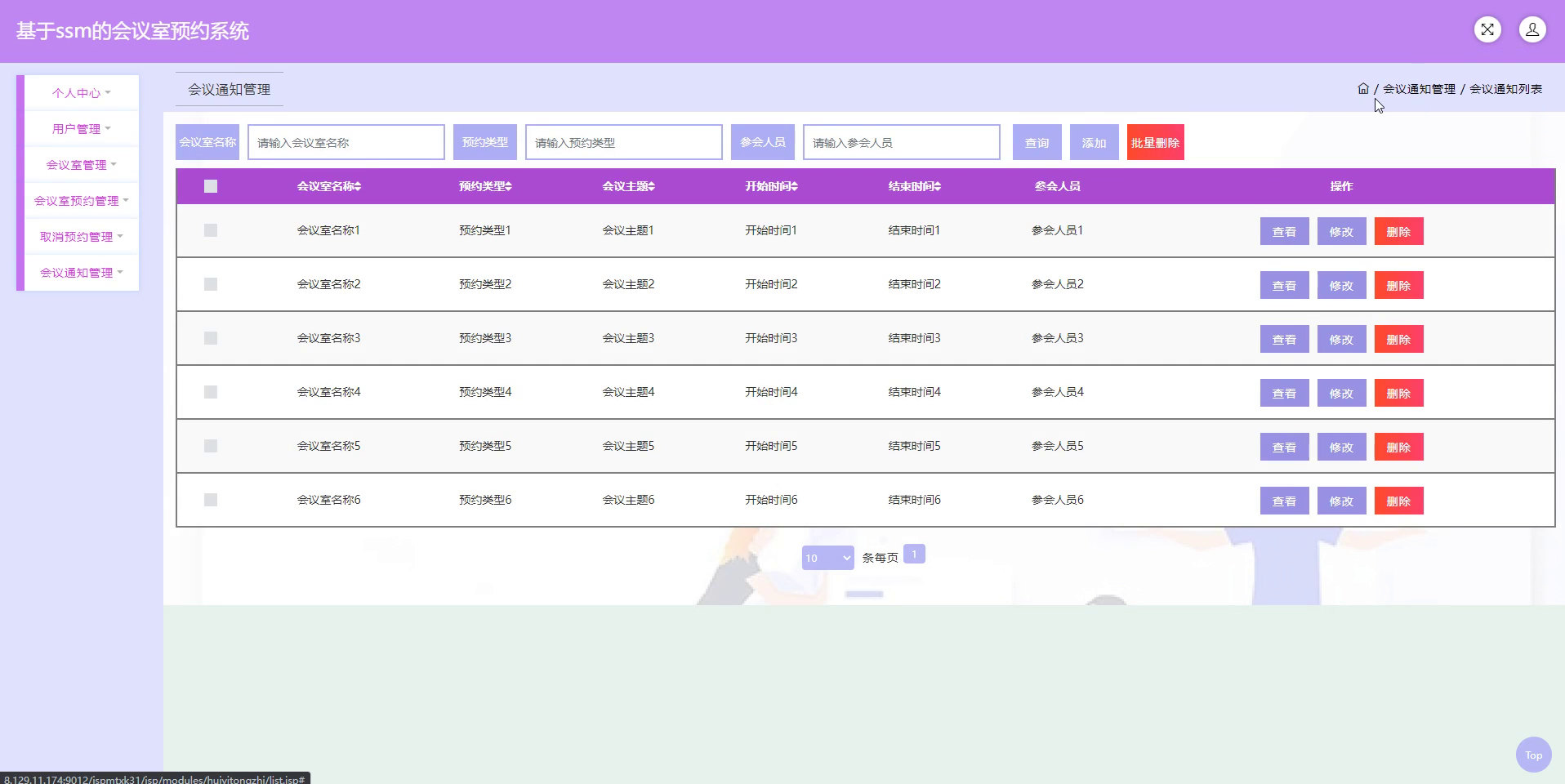Click 修改 for row 会议室名称1
Screen dimensions: 1565x784
[1342, 231]
